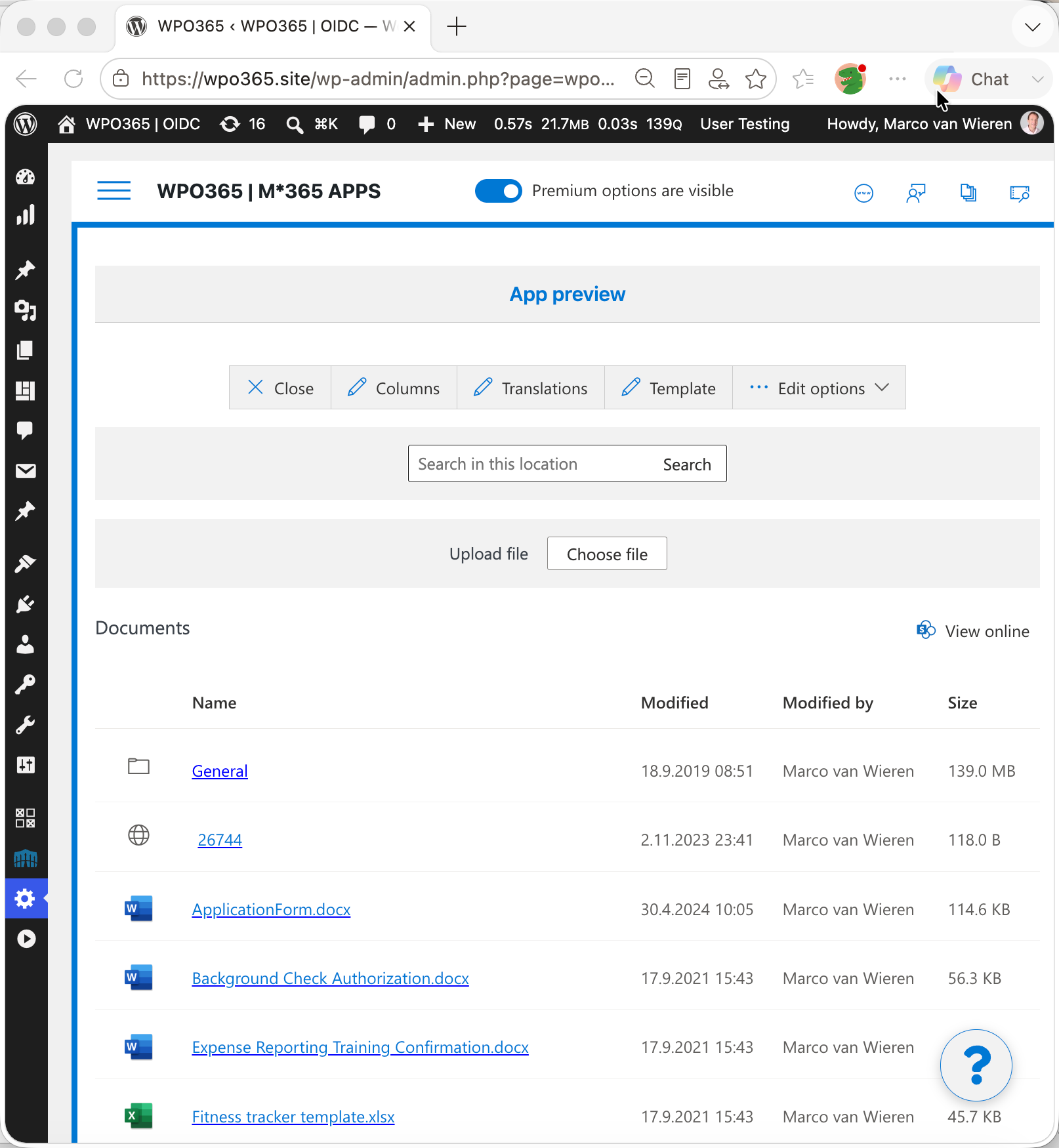Select the WPO365 browser tab

272,26
